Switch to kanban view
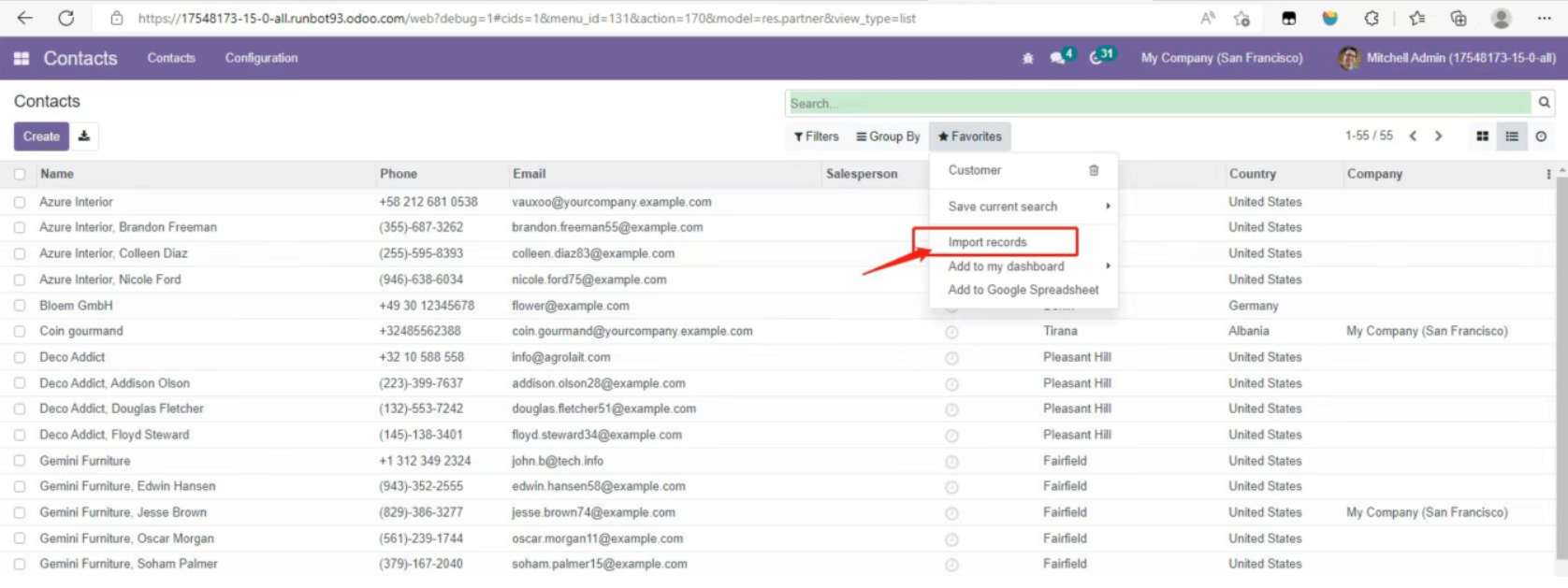 (1482, 136)
